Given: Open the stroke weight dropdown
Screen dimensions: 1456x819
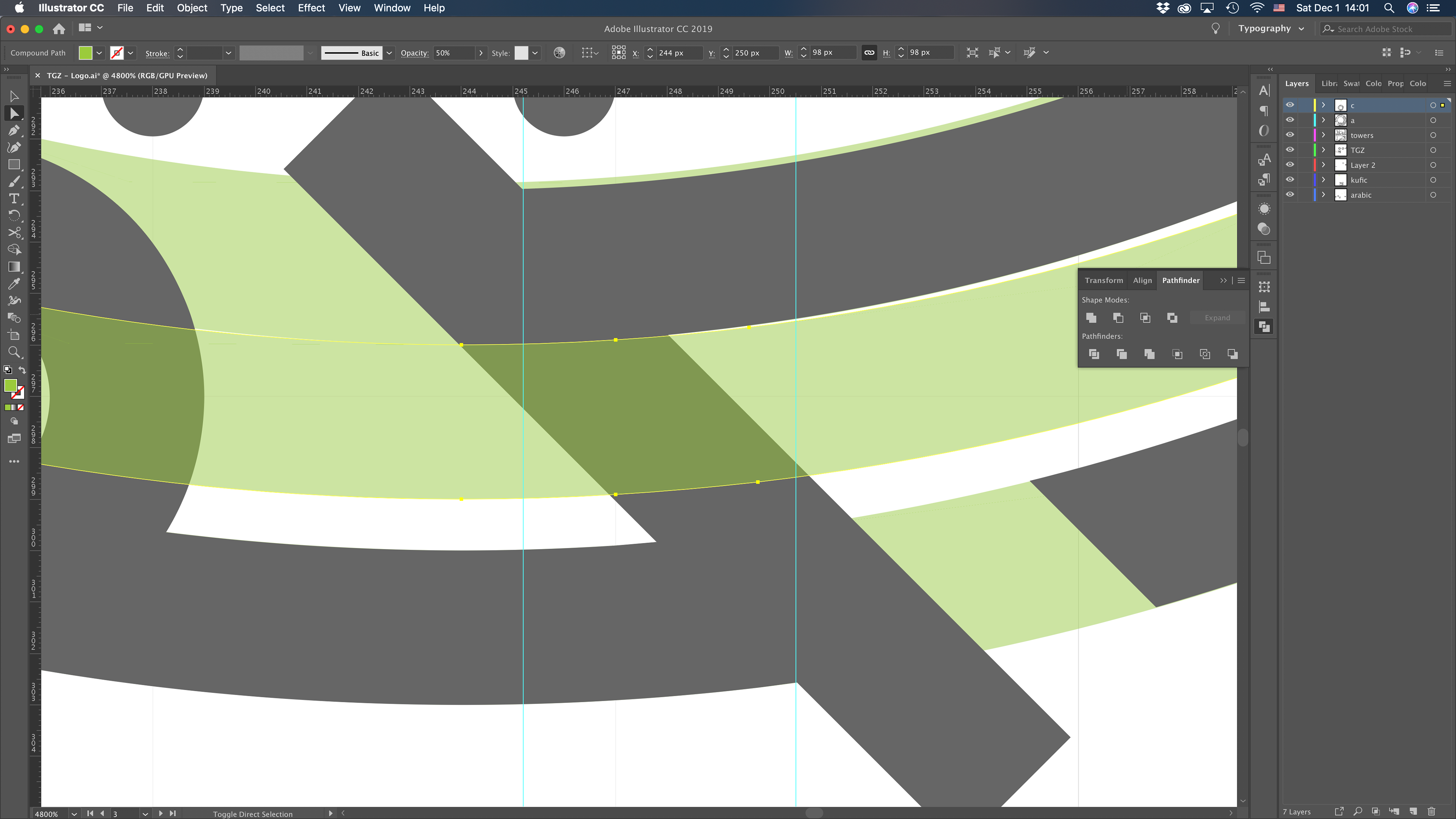Looking at the screenshot, I should (228, 53).
